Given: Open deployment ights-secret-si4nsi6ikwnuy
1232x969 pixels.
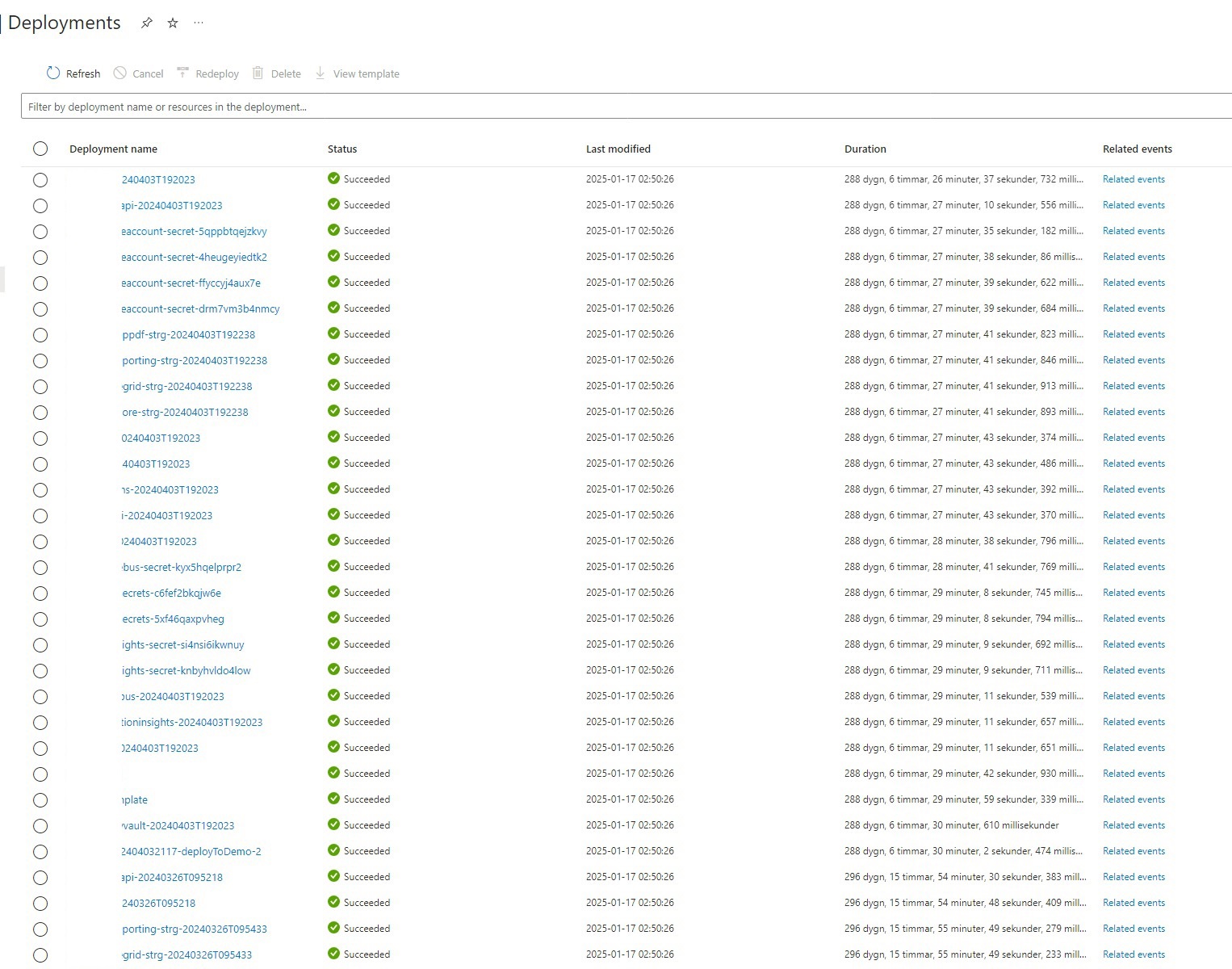Looking at the screenshot, I should (182, 644).
